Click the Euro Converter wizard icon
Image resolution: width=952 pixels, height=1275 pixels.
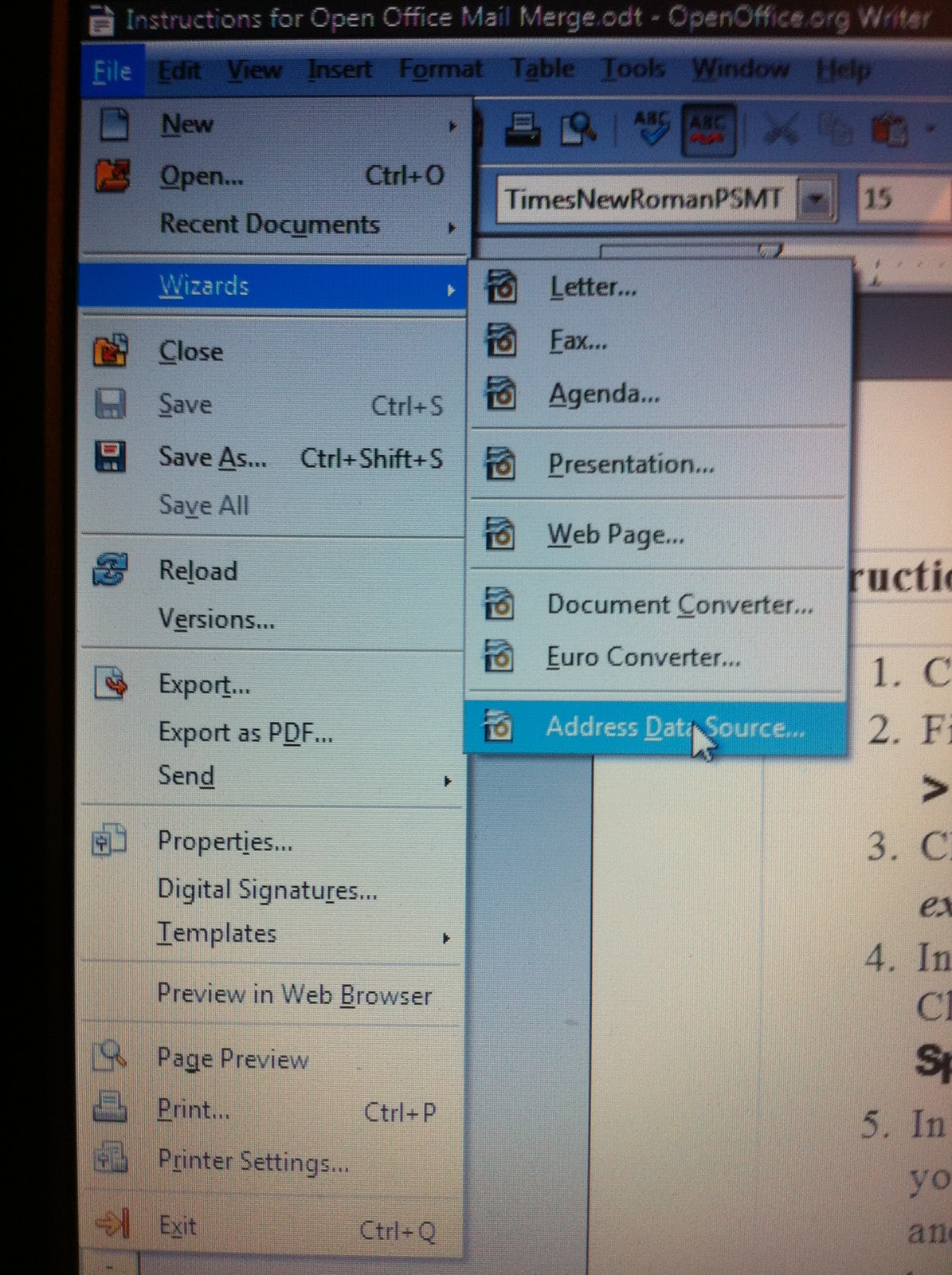click(x=499, y=657)
